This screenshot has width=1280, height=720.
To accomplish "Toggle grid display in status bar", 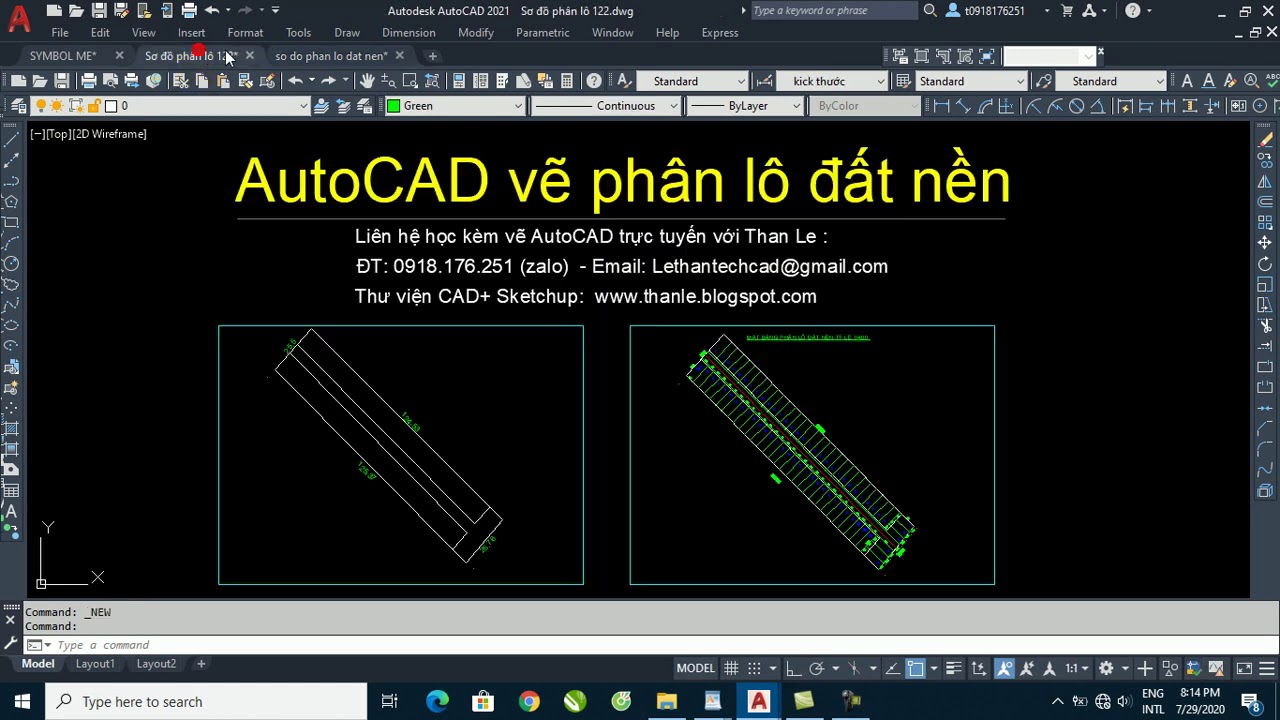I will pos(731,668).
